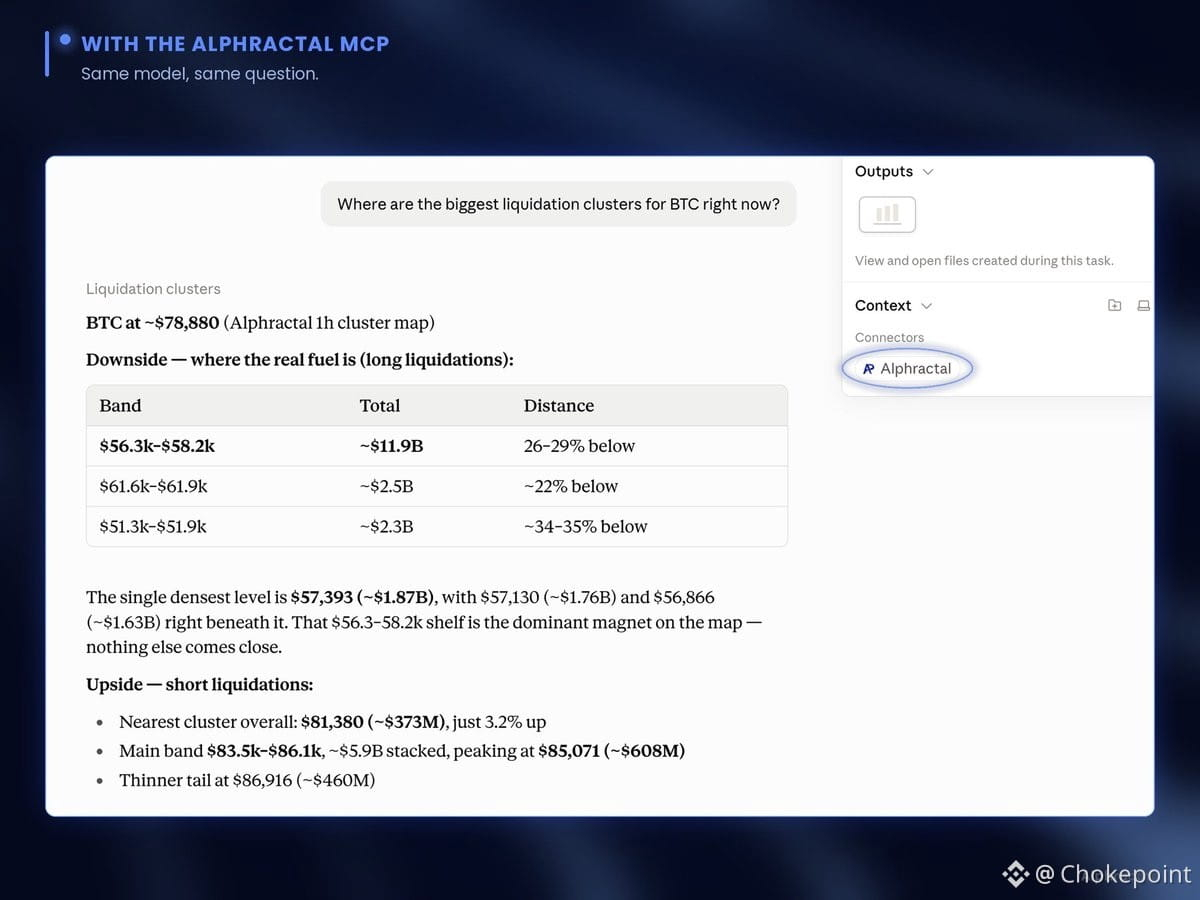Select the ~34–35% below distance cell
The height and width of the screenshot is (900, 1200).
[x=585, y=526]
